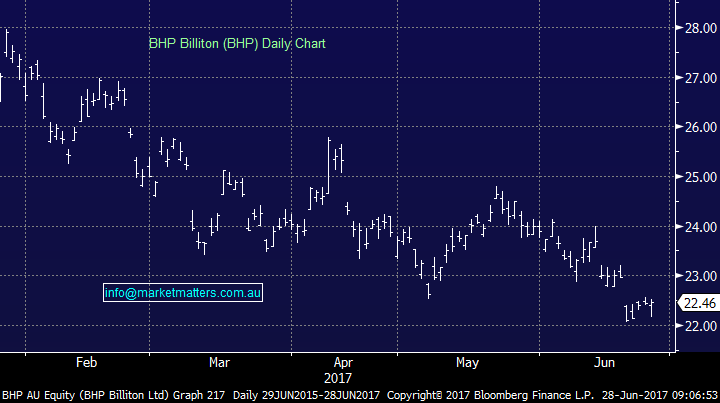Click the 24.00 price axis label
Image resolution: width=720 pixels, height=403 pixels.
pos(701,227)
